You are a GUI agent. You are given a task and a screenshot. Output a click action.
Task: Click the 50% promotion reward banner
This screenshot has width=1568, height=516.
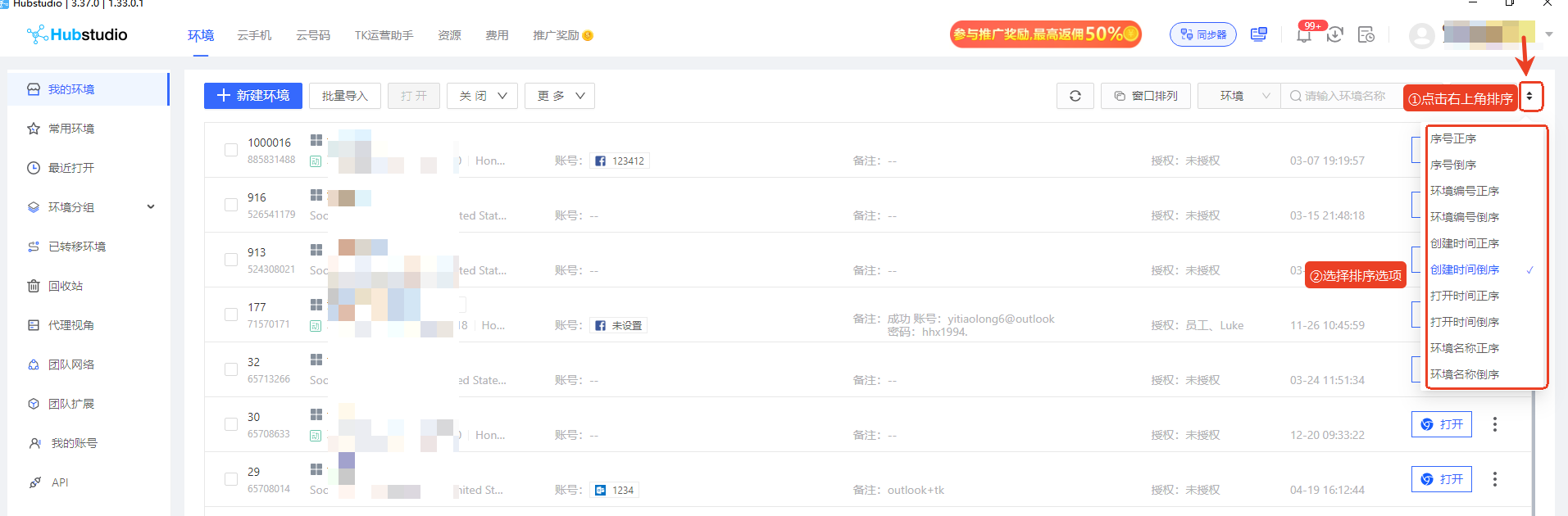point(1045,34)
